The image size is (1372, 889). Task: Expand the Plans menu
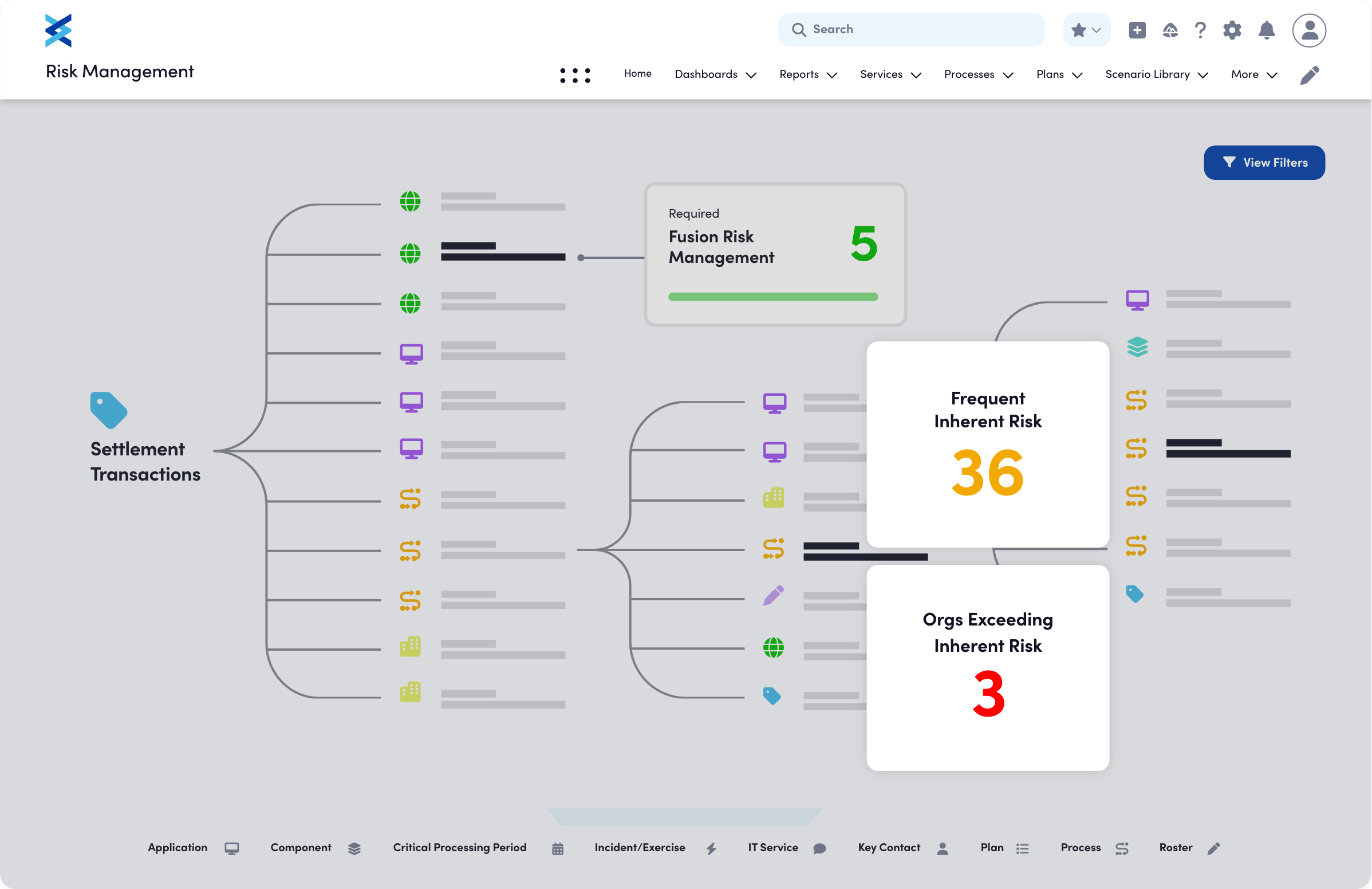(1059, 74)
